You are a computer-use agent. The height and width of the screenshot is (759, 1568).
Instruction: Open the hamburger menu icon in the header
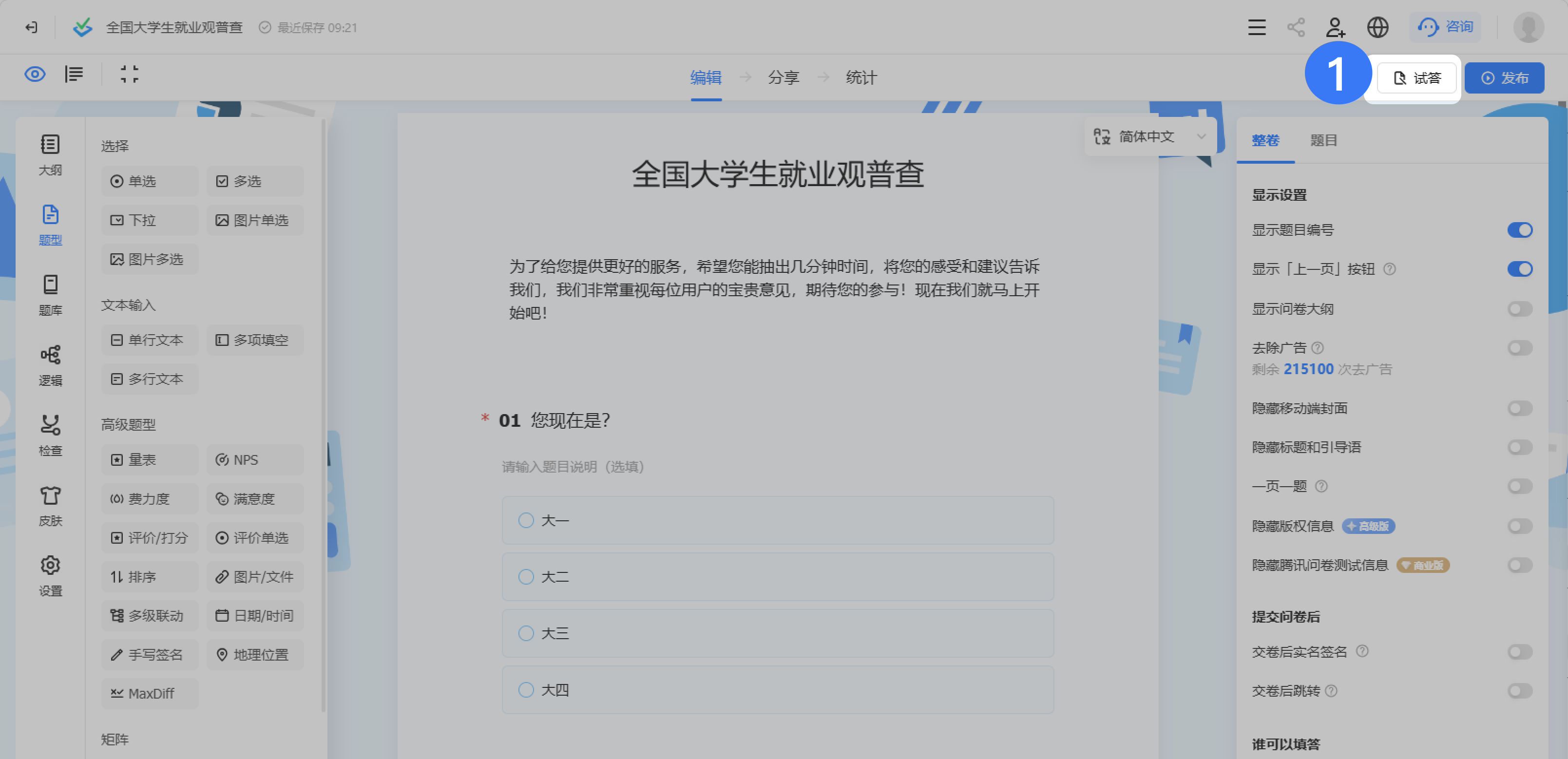tap(1256, 27)
